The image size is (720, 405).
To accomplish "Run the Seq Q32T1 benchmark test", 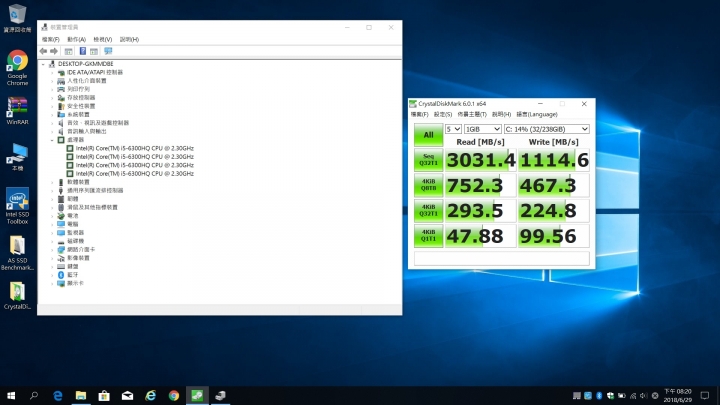I will tap(428, 160).
